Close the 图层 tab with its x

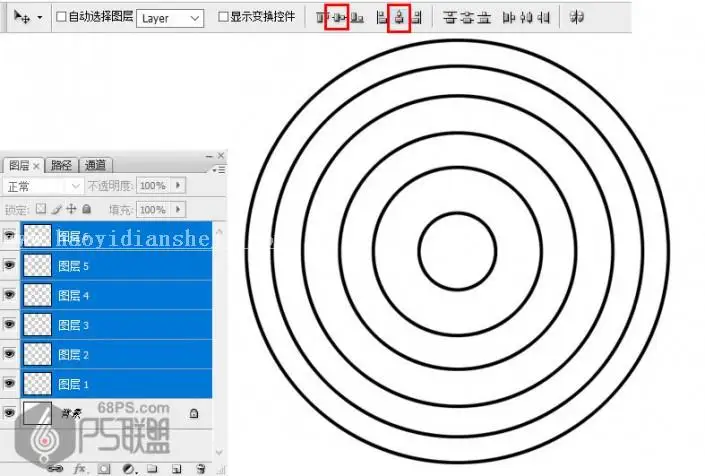pos(36,166)
